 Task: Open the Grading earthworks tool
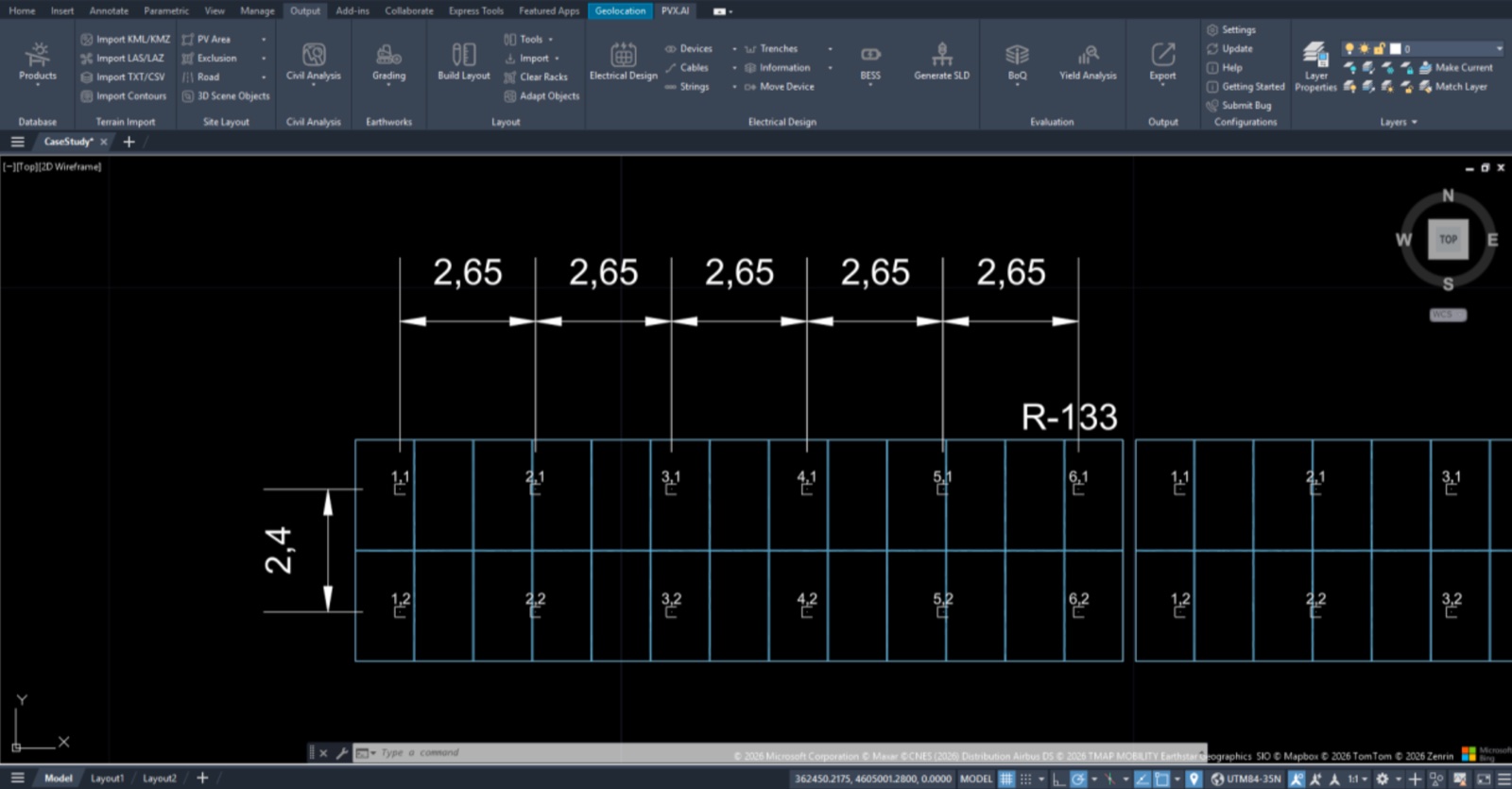pos(388,62)
